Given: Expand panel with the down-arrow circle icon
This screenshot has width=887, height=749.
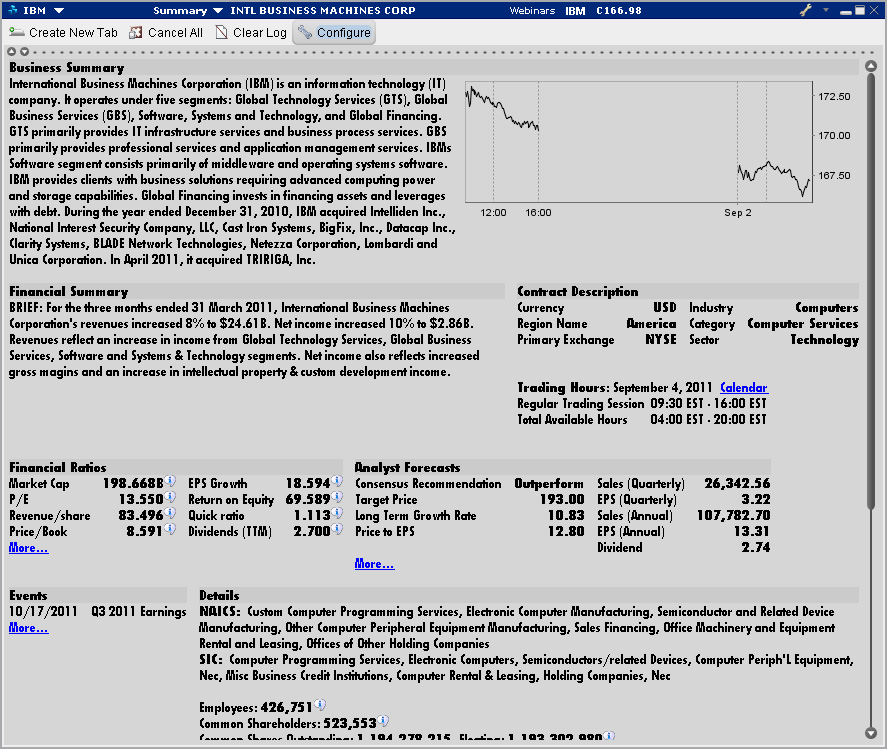Looking at the screenshot, I should [x=24, y=51].
